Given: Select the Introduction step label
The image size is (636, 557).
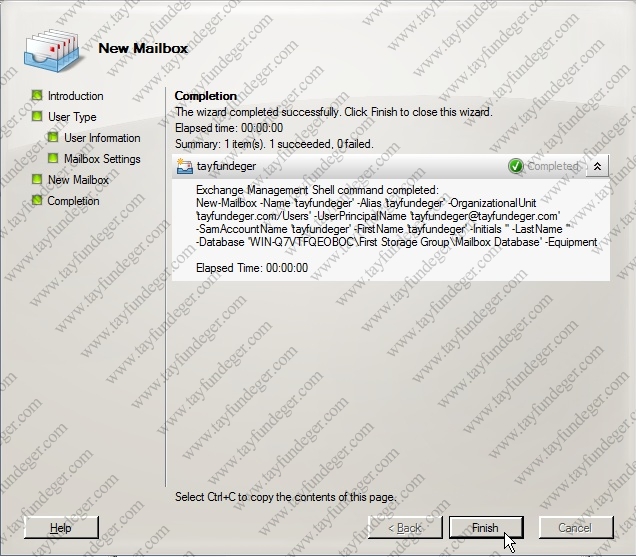Looking at the screenshot, I should [x=75, y=96].
